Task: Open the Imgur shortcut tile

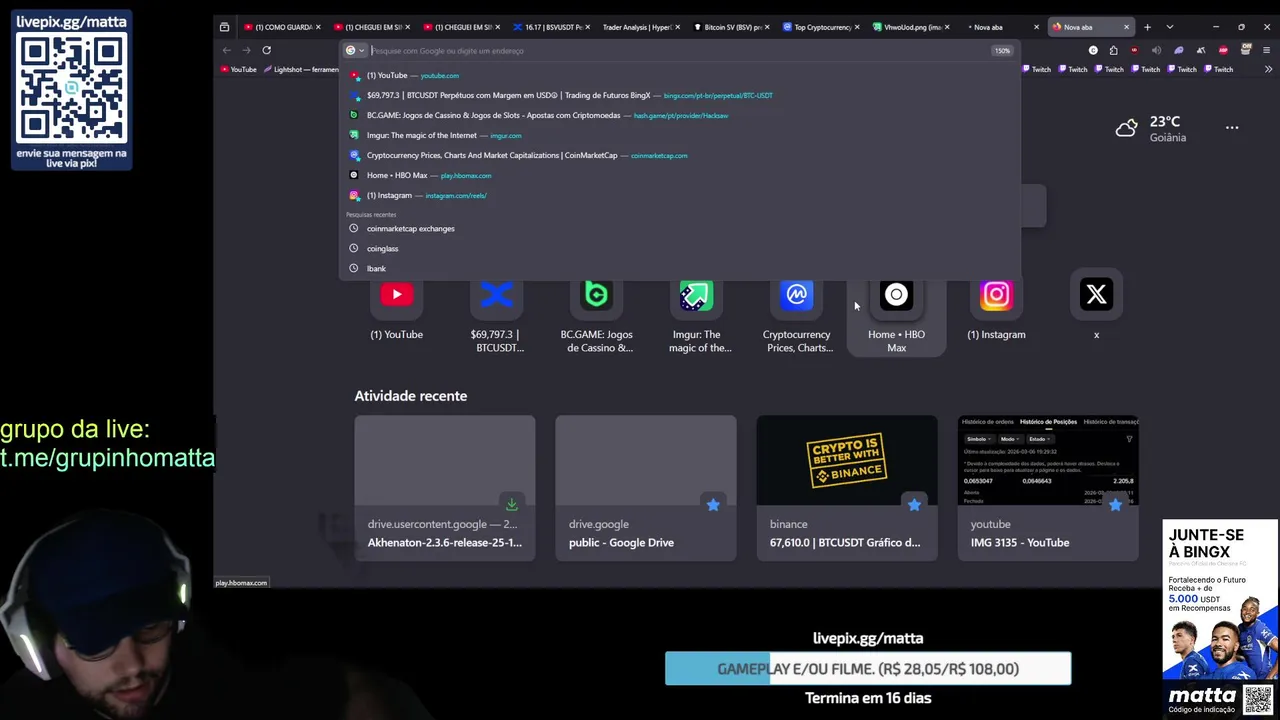Action: [697, 311]
